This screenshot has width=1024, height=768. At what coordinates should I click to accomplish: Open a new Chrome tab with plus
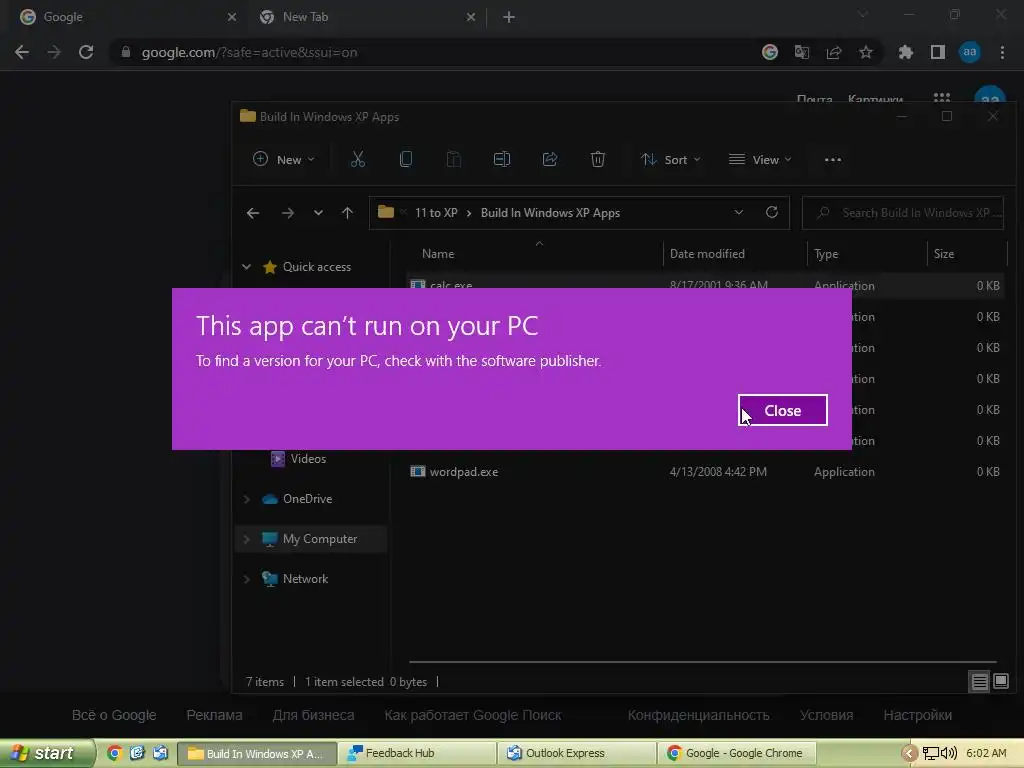point(509,17)
